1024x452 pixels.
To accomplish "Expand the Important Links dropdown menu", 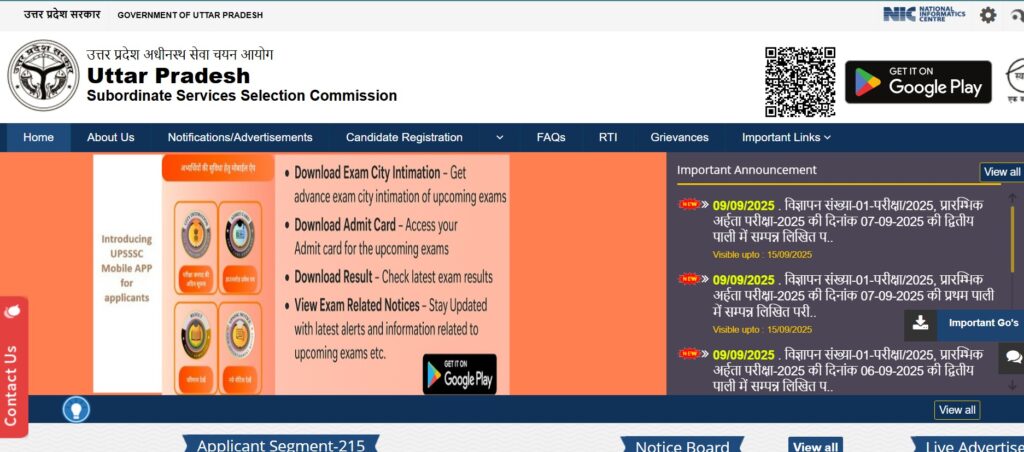I will click(x=786, y=138).
